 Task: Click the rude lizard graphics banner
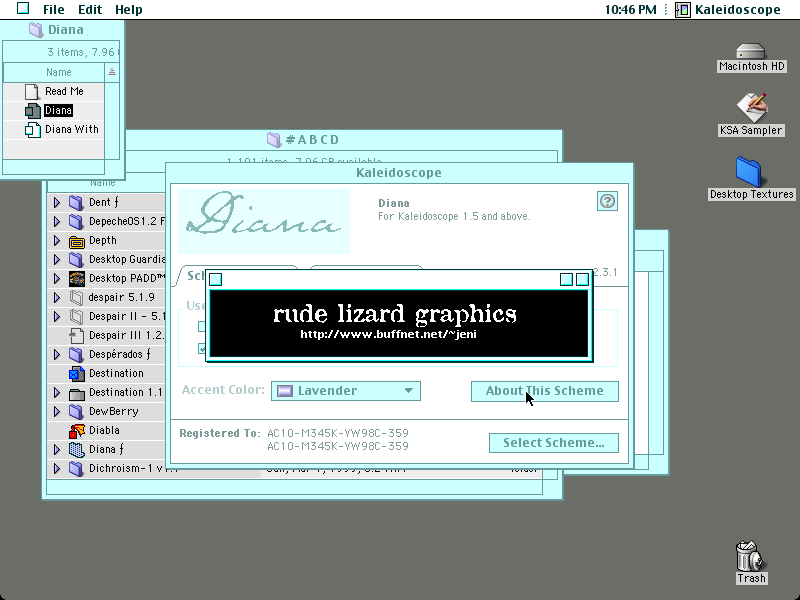click(399, 323)
